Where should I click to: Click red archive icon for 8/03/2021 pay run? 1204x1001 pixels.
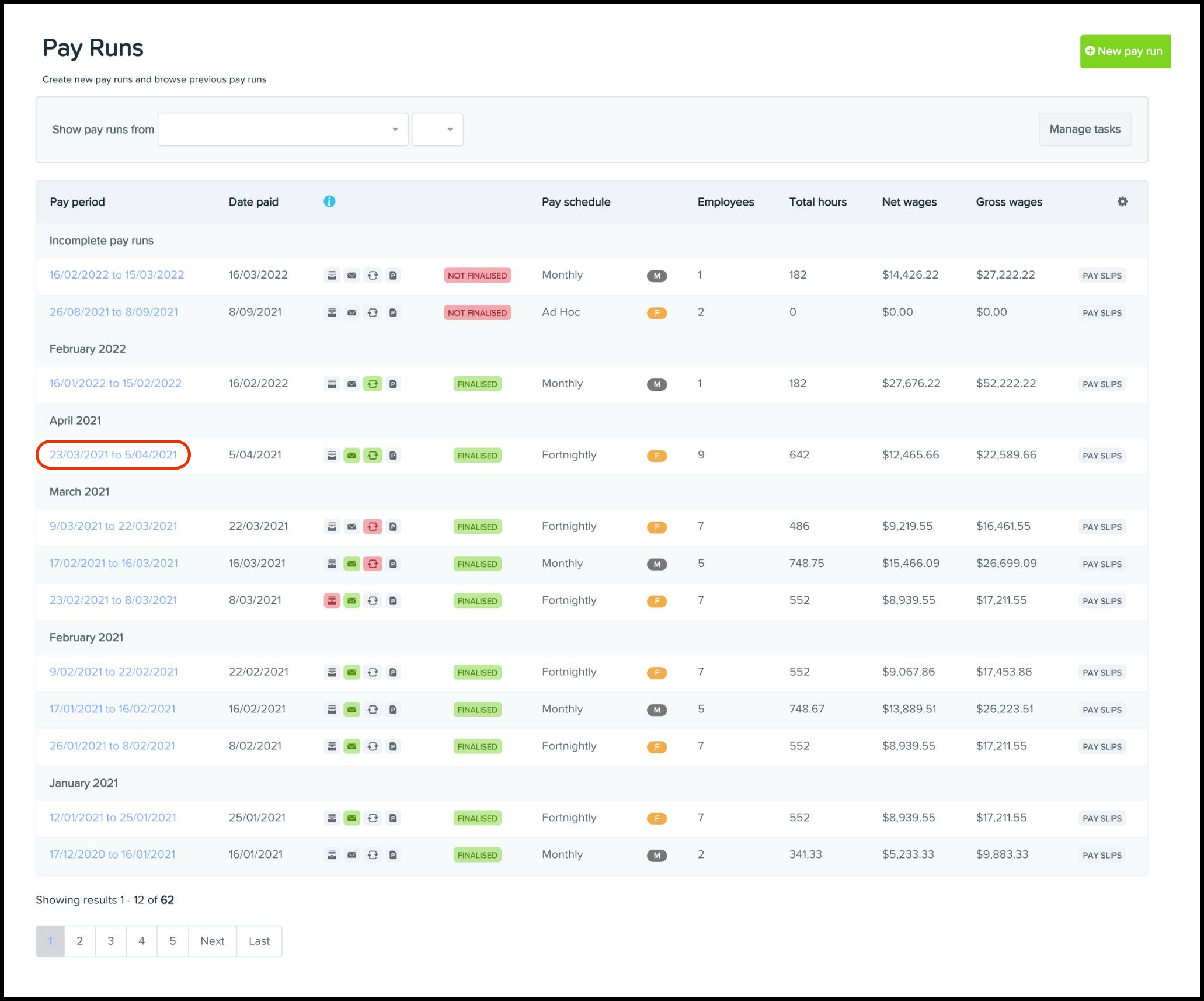click(332, 600)
